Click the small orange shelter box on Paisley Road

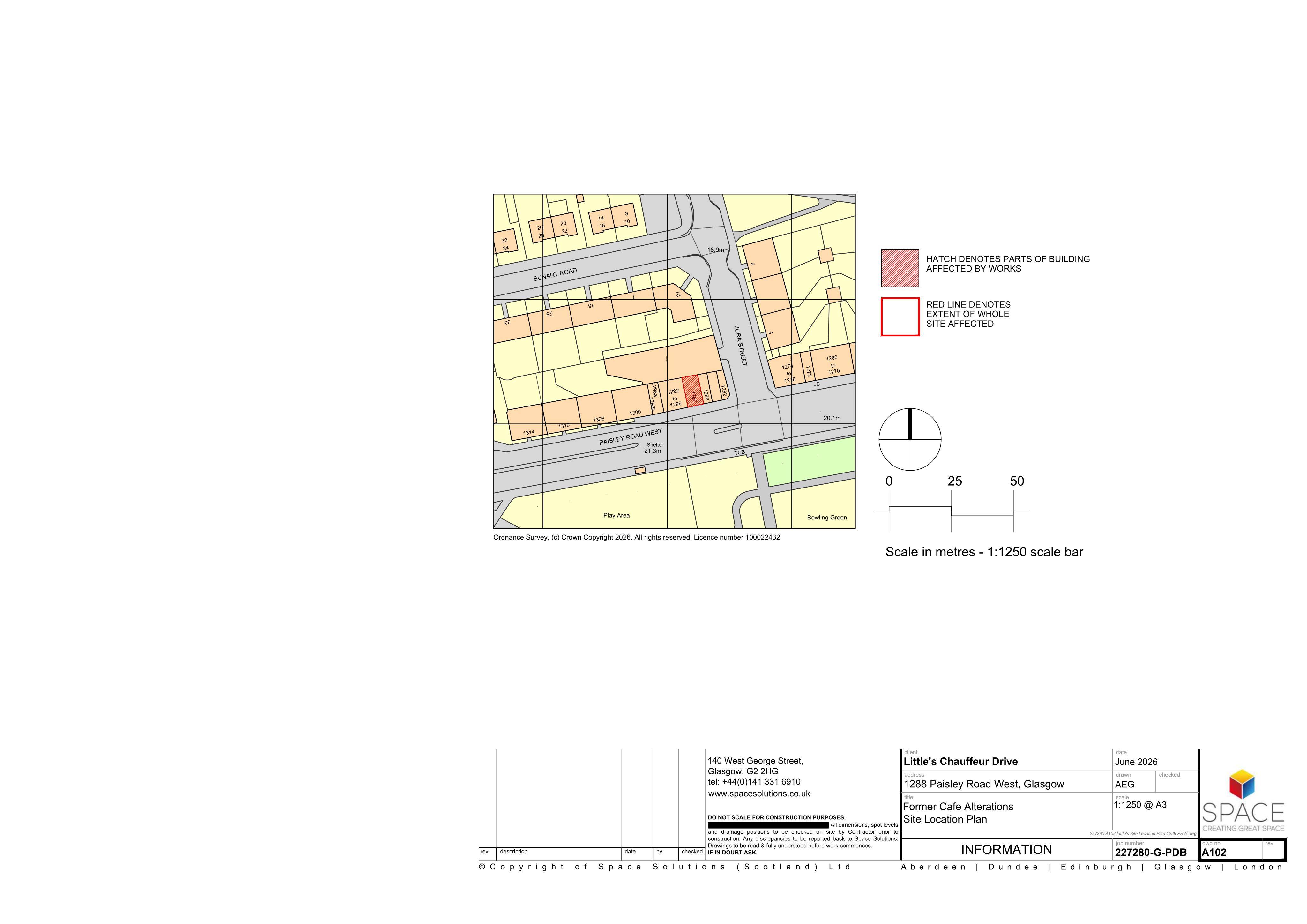(x=640, y=470)
